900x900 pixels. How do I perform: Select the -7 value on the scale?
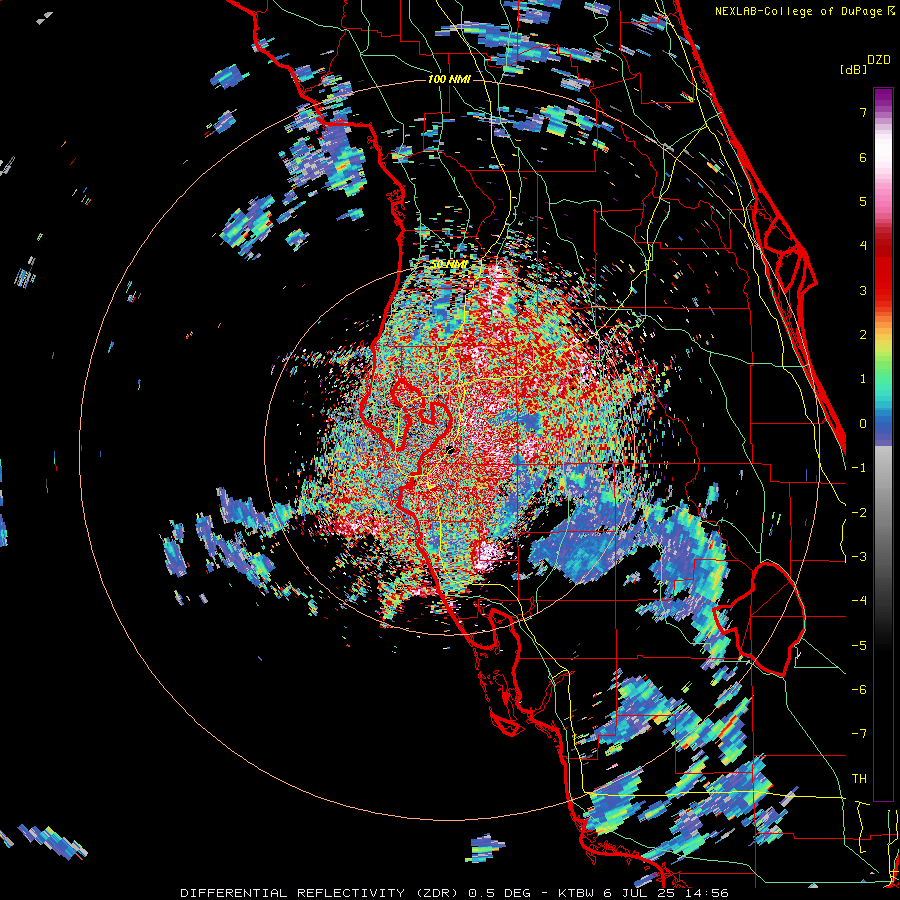coord(859,734)
